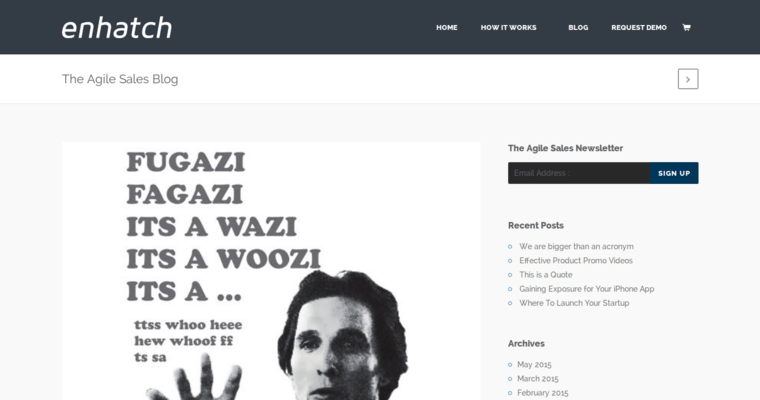View the May 2015 archive
This screenshot has width=760, height=400.
(534, 365)
